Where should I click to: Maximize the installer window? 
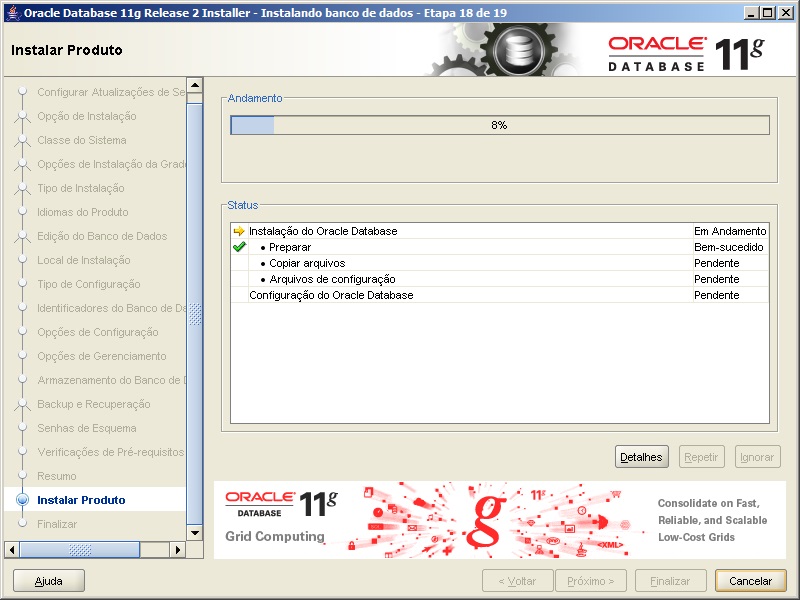click(x=767, y=13)
